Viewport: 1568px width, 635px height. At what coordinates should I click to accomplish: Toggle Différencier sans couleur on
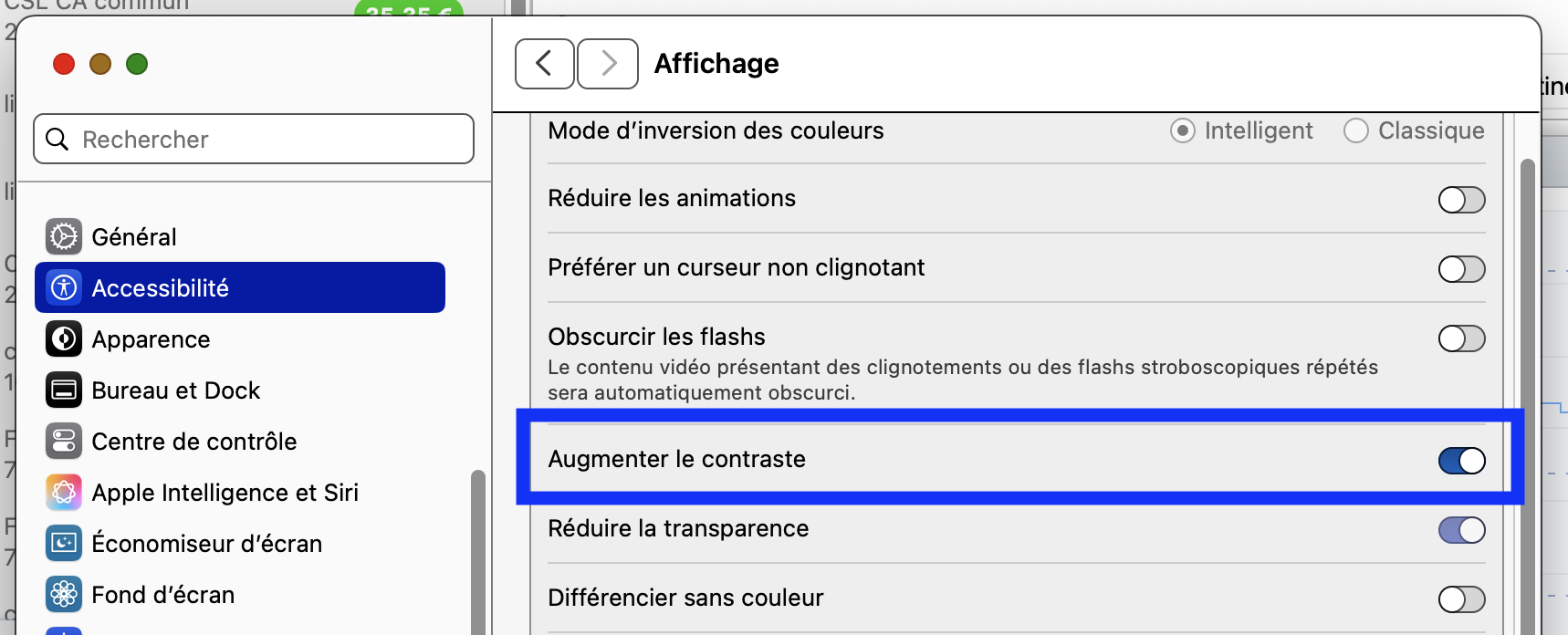(x=1461, y=599)
